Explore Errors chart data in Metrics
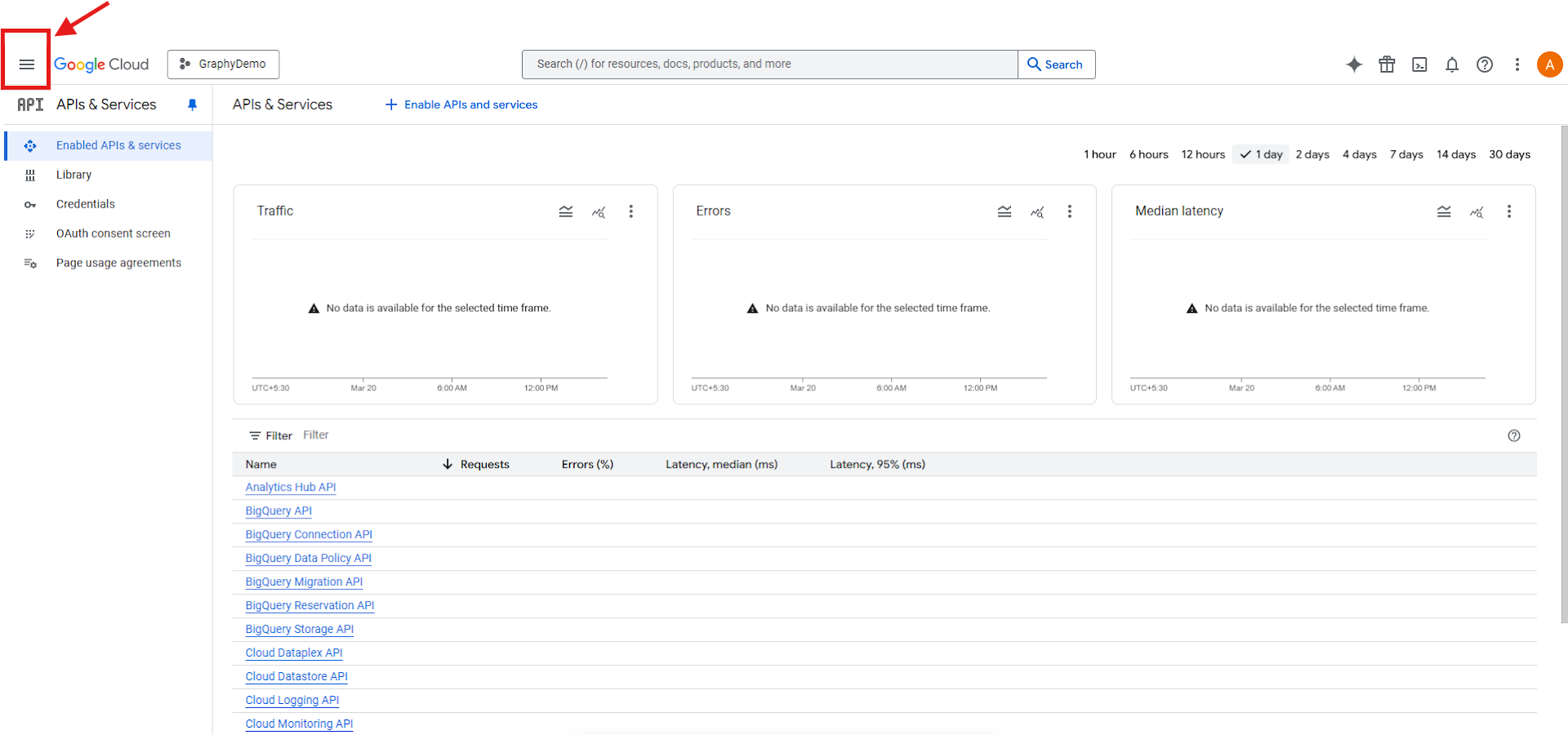Screen dimensions: 1568x735 (1037, 212)
